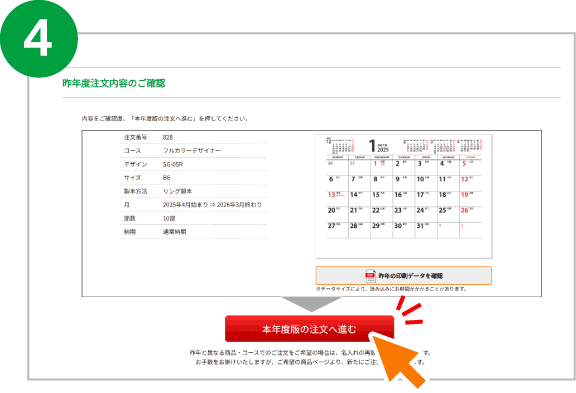Click the 納期 label
Viewport: 576px width, 393px height.
[130, 232]
